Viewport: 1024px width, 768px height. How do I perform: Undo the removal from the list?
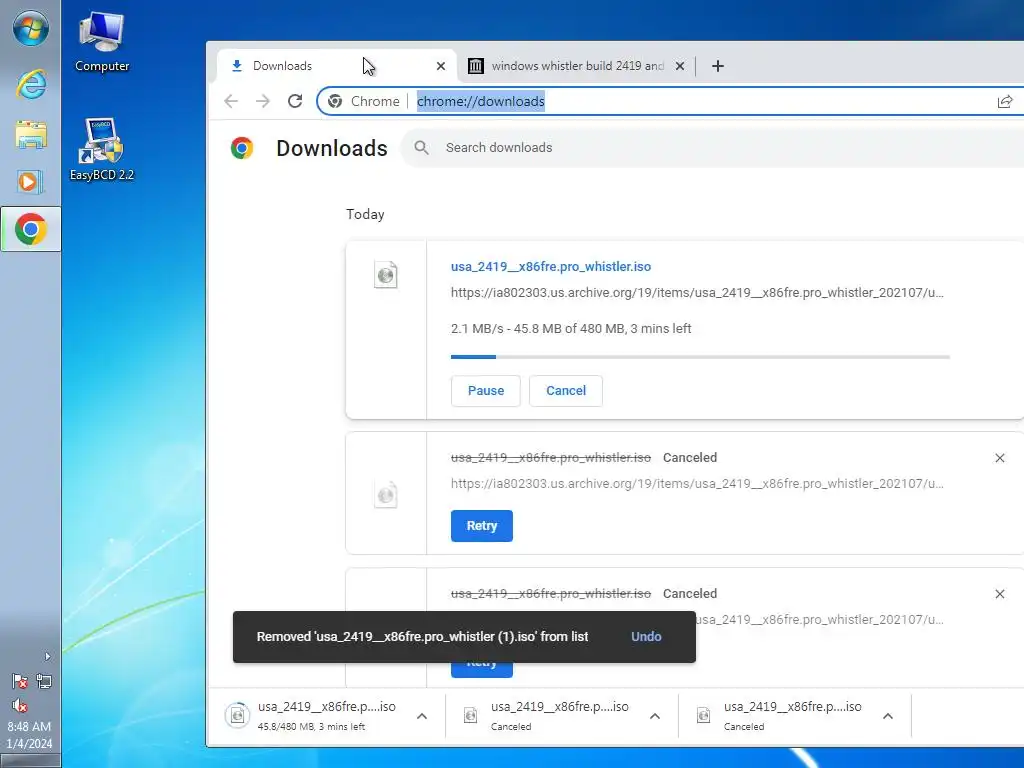pyautogui.click(x=646, y=637)
